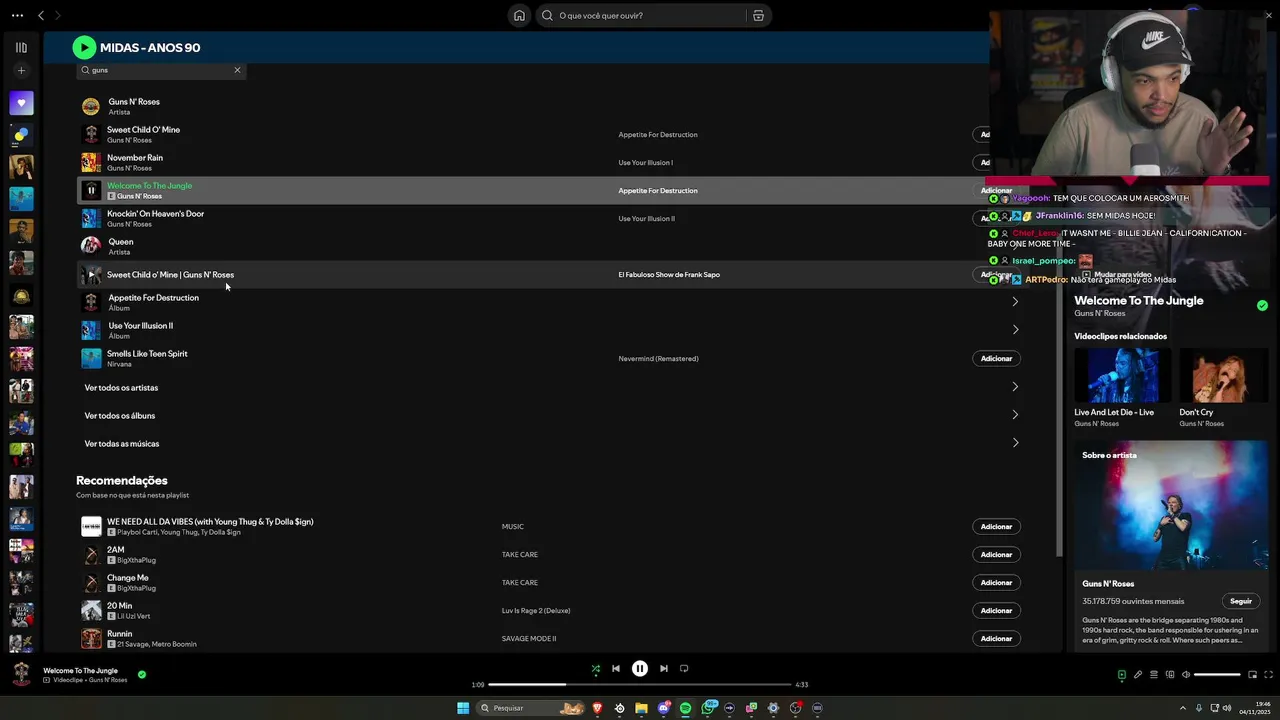Toggle repeat in the player bar
1280x720 pixels.
click(684, 669)
